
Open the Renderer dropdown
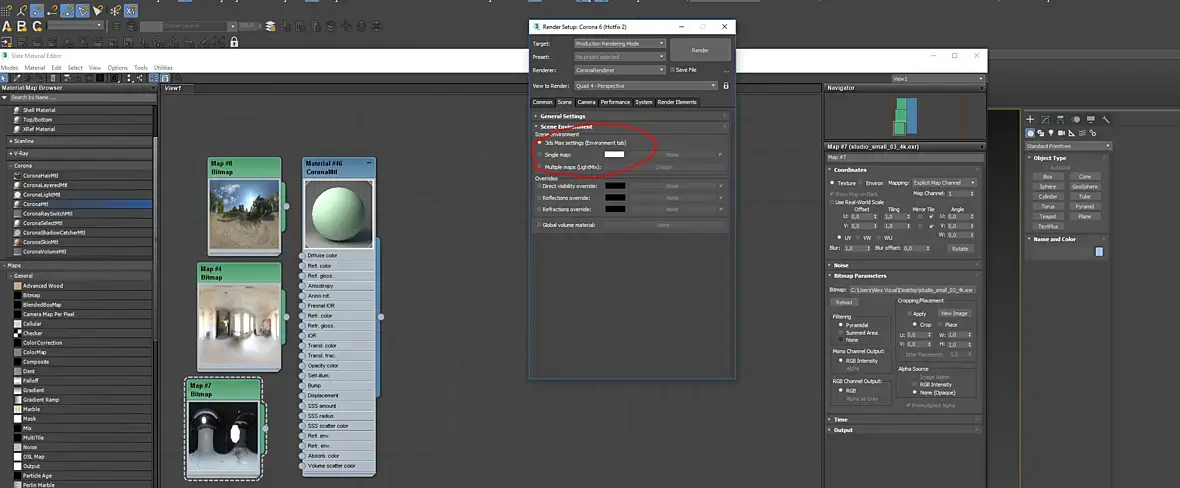(620, 70)
